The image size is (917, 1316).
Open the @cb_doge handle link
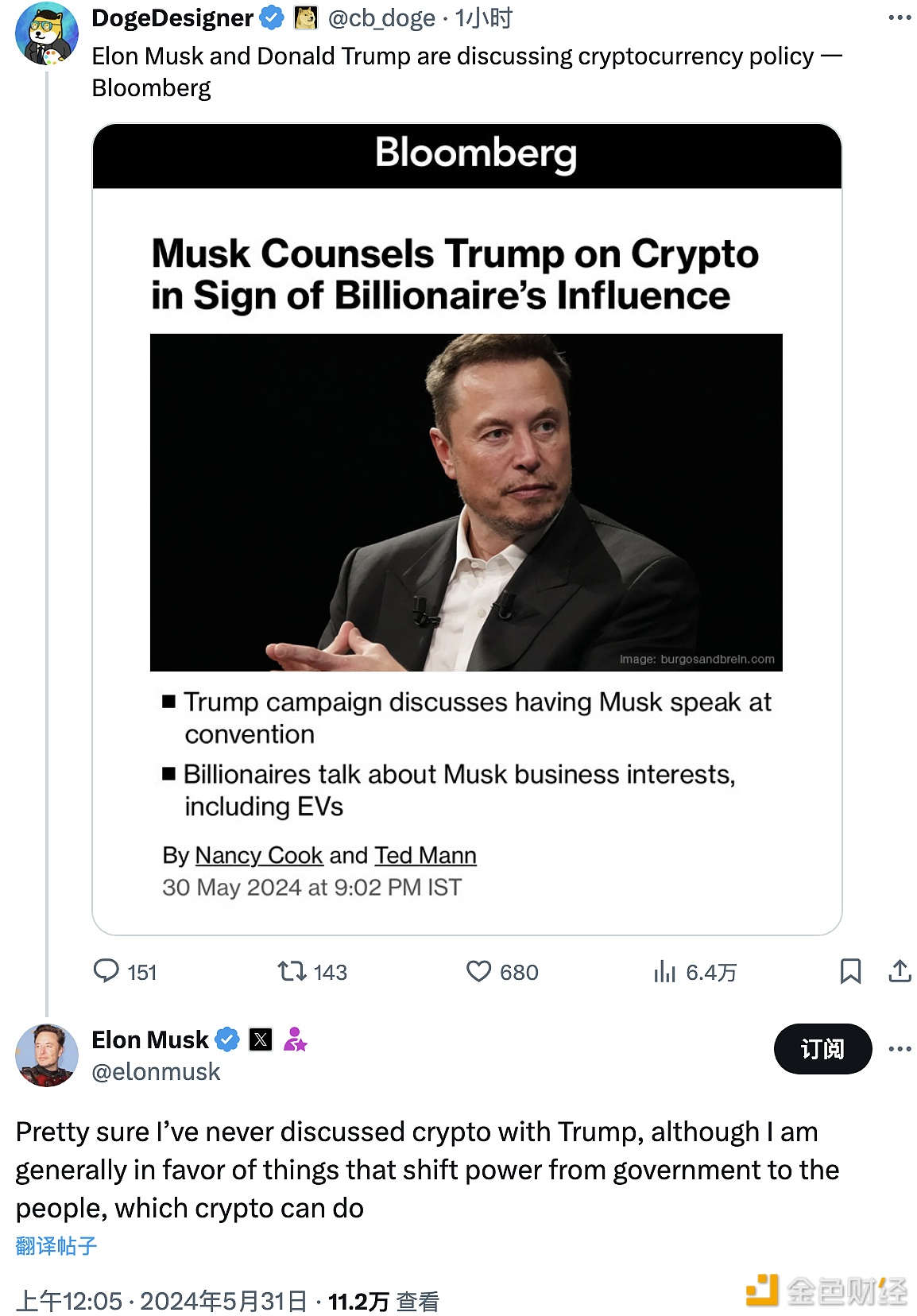(x=381, y=17)
